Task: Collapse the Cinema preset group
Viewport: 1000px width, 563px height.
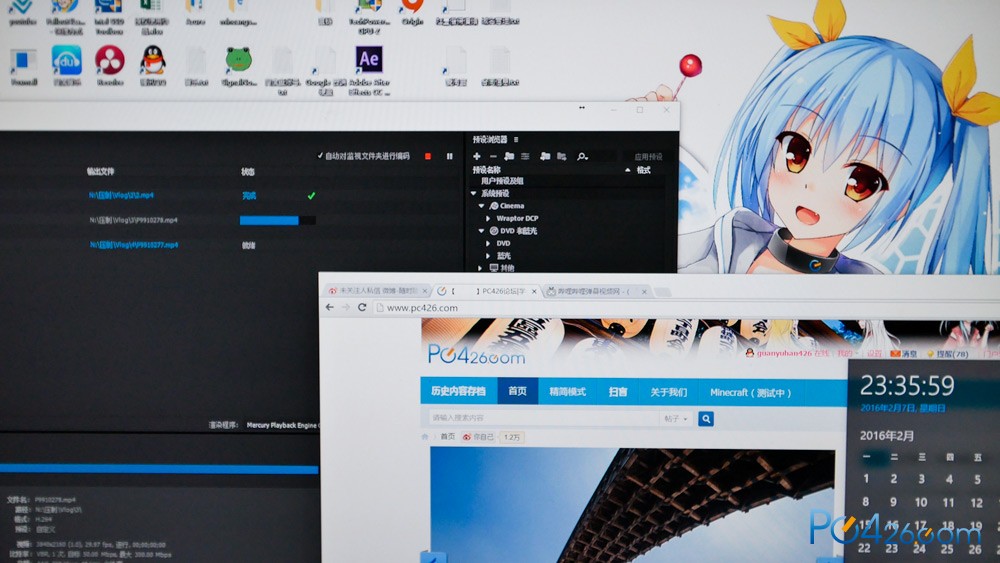Action: (x=482, y=206)
